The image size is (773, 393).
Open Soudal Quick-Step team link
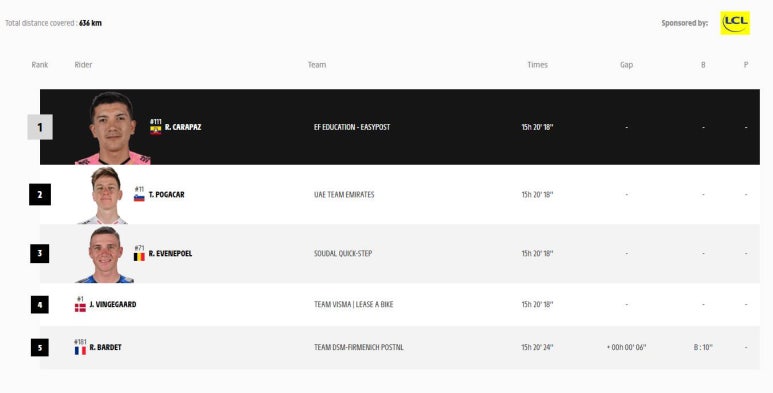[x=343, y=253]
